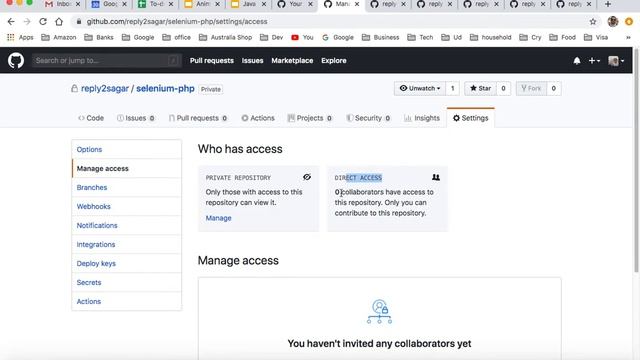
Task: Click the browser forward arrow
Action: 27,22
